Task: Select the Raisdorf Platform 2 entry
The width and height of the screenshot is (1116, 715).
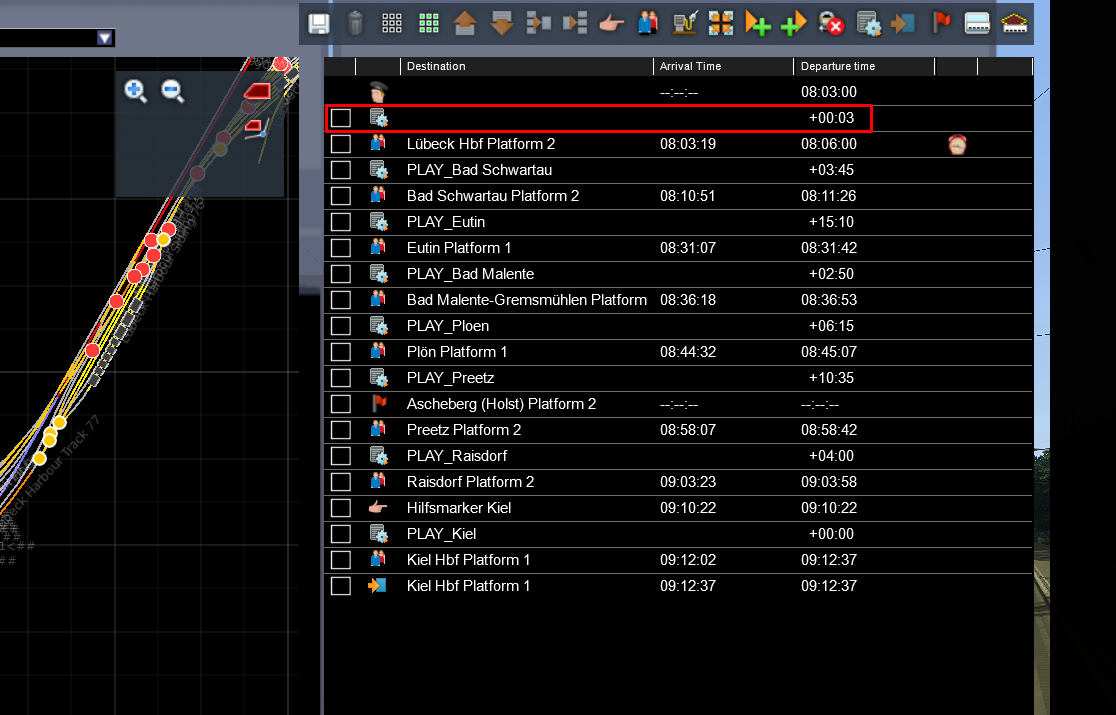Action: point(470,482)
